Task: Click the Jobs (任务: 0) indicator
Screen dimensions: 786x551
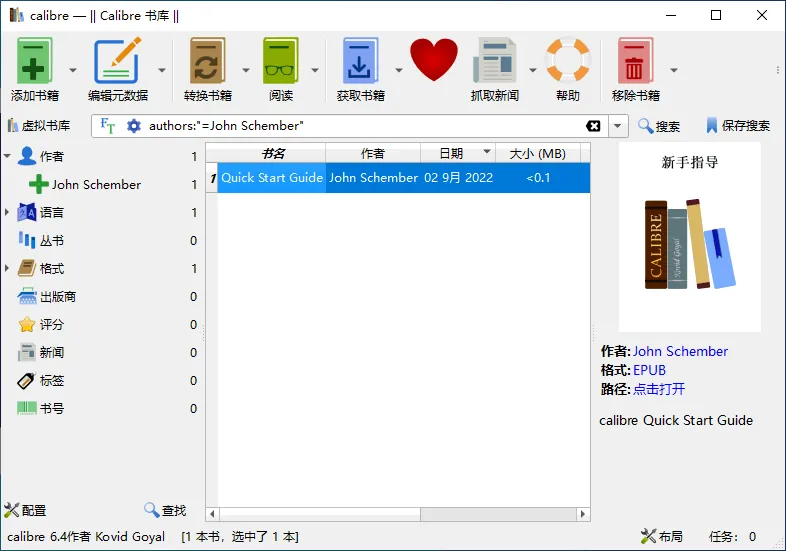Action: click(732, 536)
